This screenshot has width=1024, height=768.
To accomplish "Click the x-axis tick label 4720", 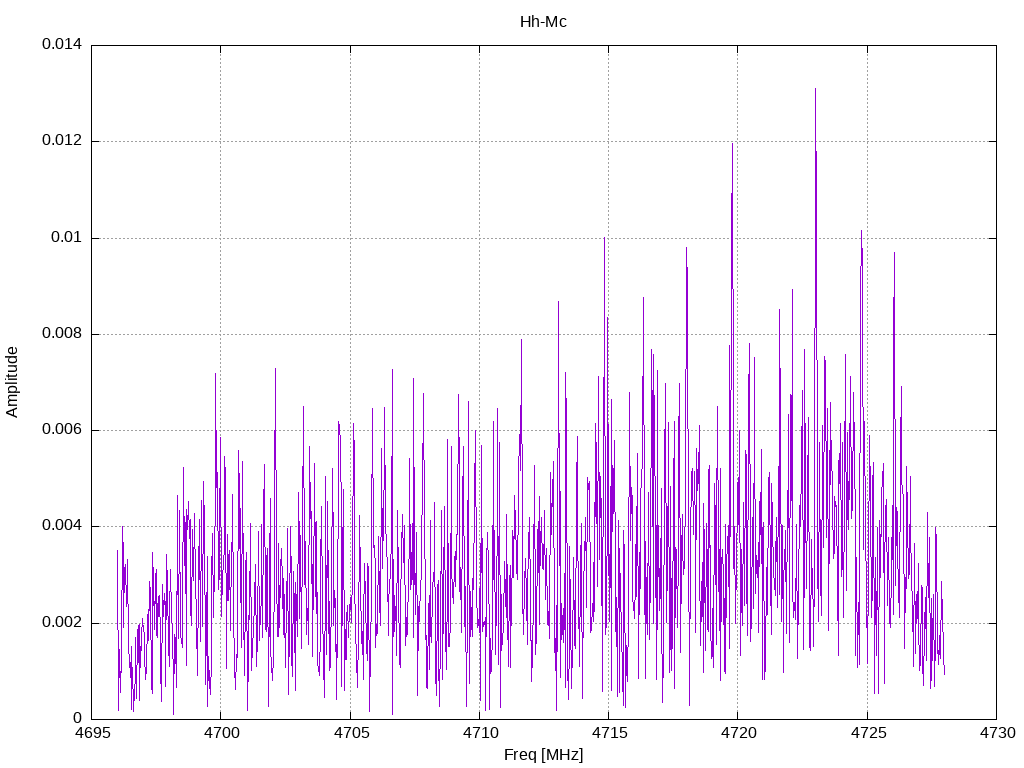I will click(x=738, y=733).
